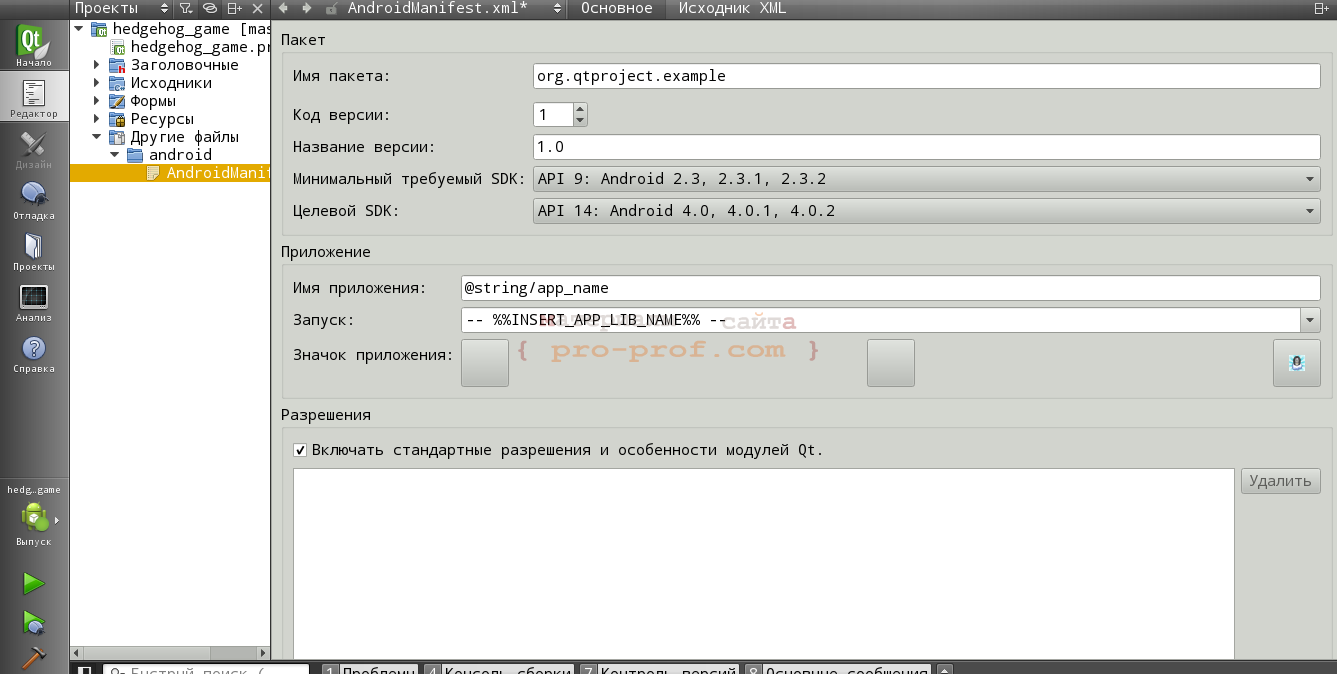Viewport: 1337px width, 674px height.
Task: Decrease the Код версии value
Action: [580, 120]
